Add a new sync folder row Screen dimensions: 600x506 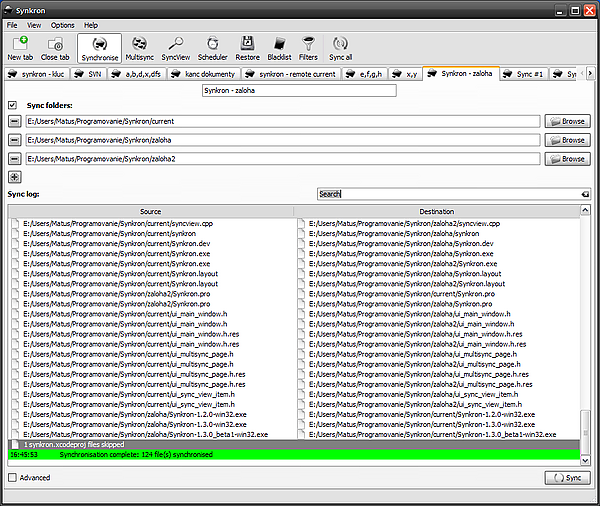15,177
